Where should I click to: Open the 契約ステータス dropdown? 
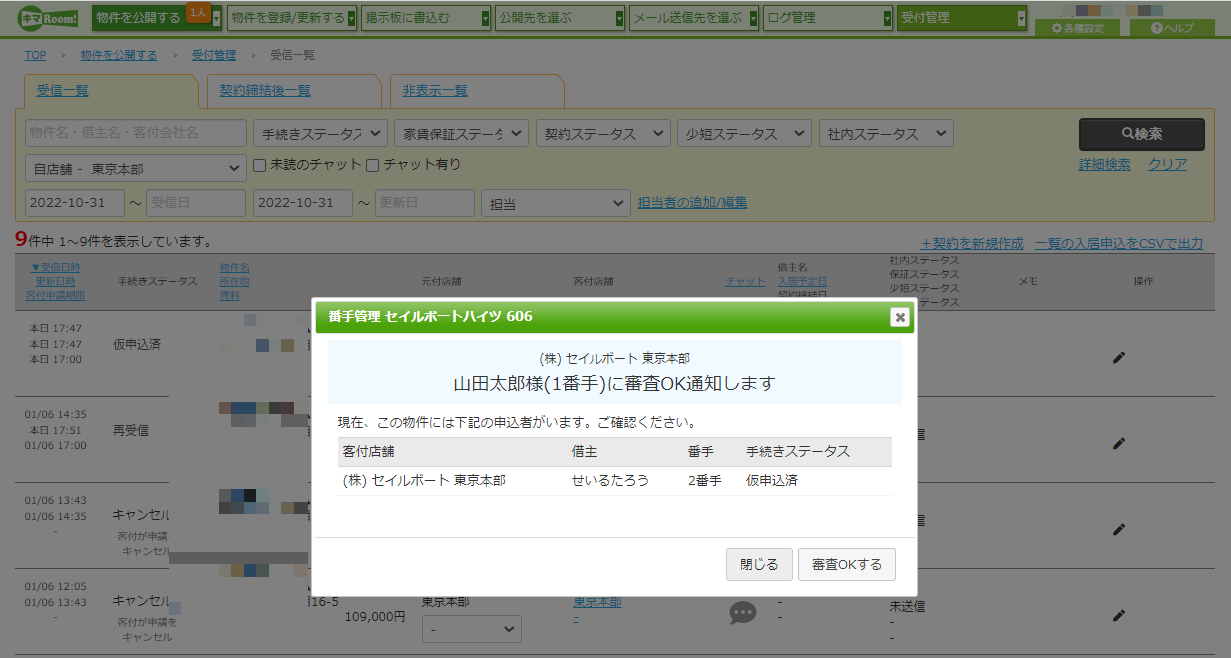pos(603,134)
